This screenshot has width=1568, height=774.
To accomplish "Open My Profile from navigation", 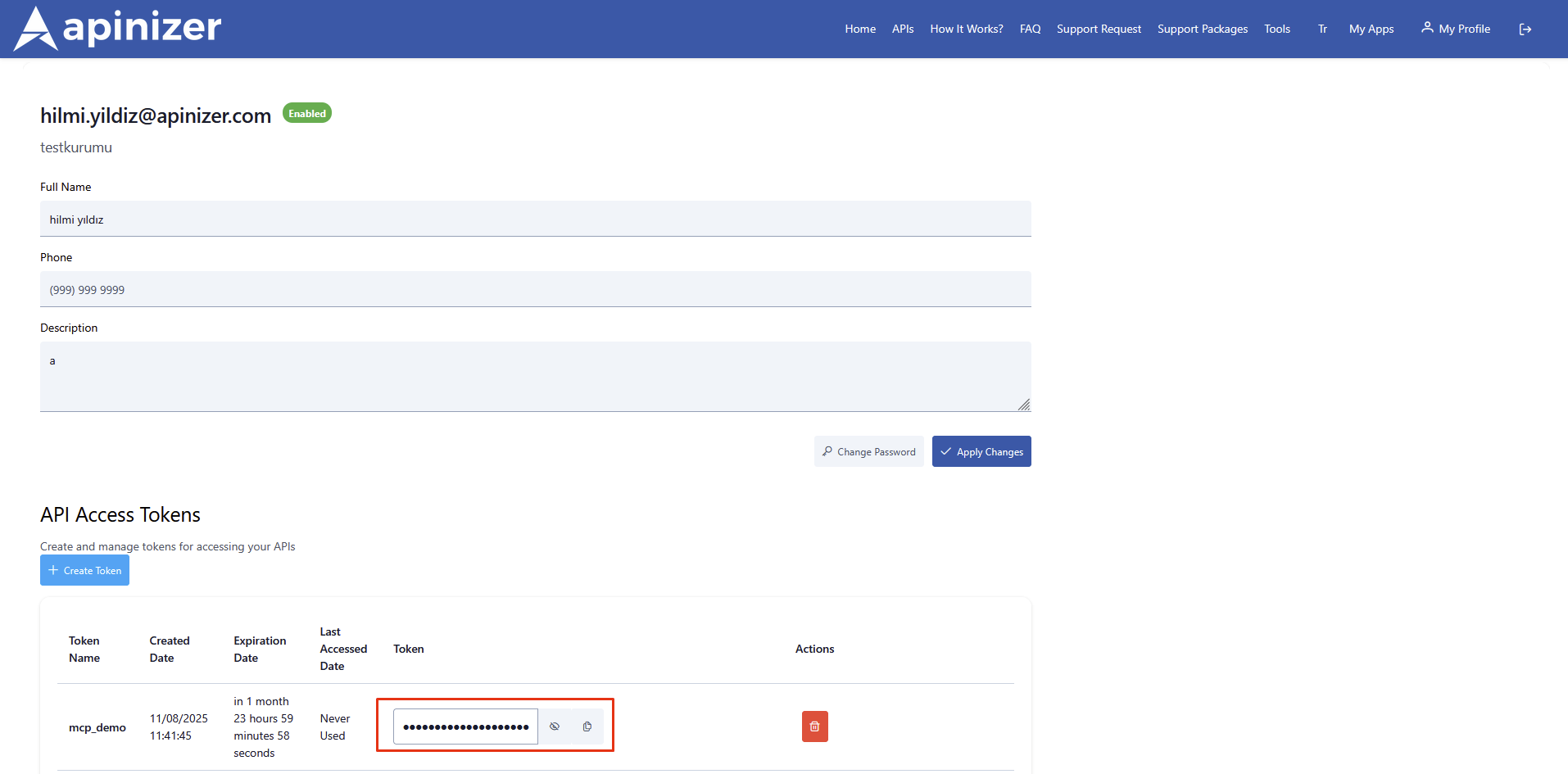I will [1456, 29].
